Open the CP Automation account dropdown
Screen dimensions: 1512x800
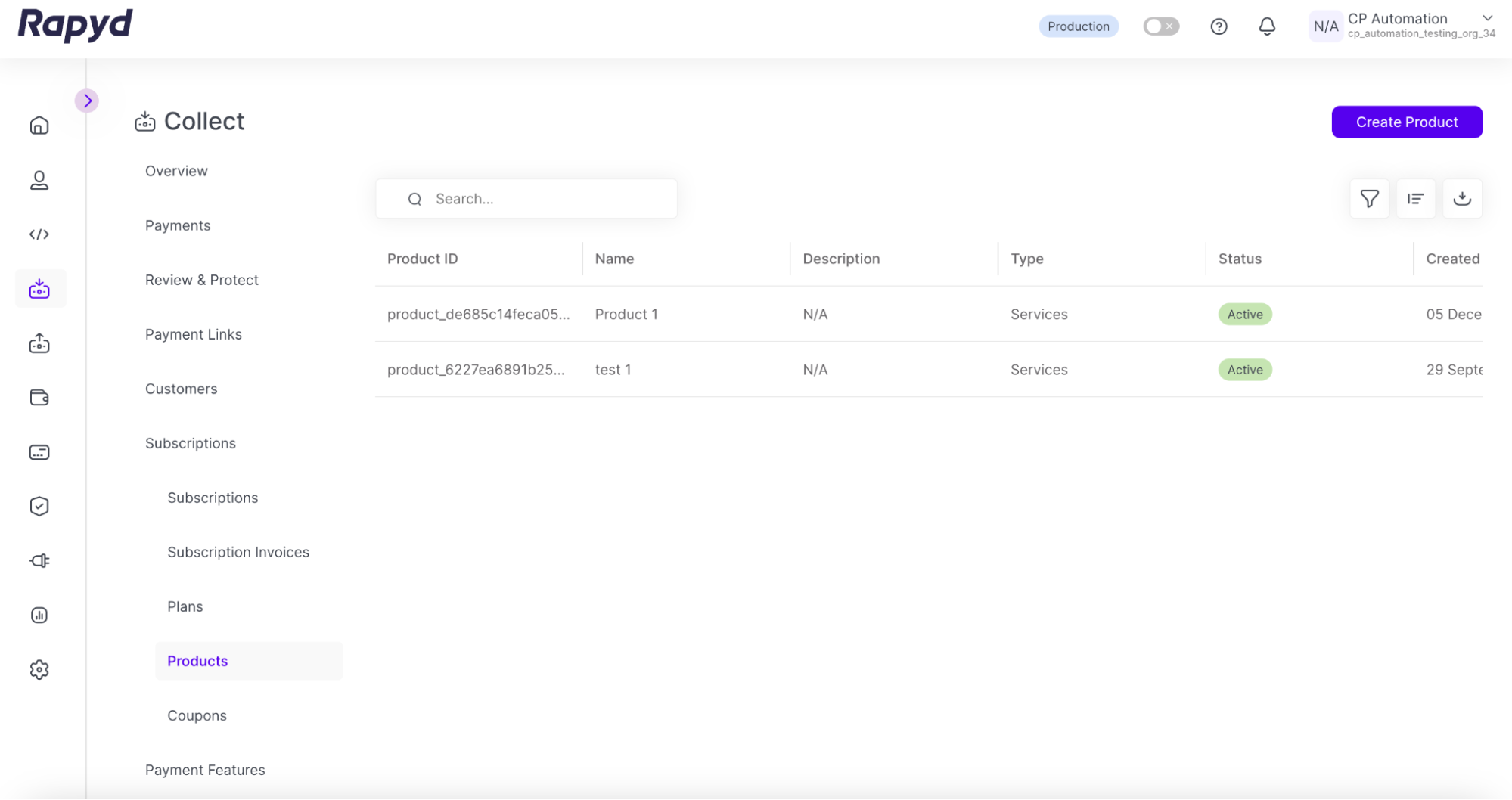point(1487,19)
